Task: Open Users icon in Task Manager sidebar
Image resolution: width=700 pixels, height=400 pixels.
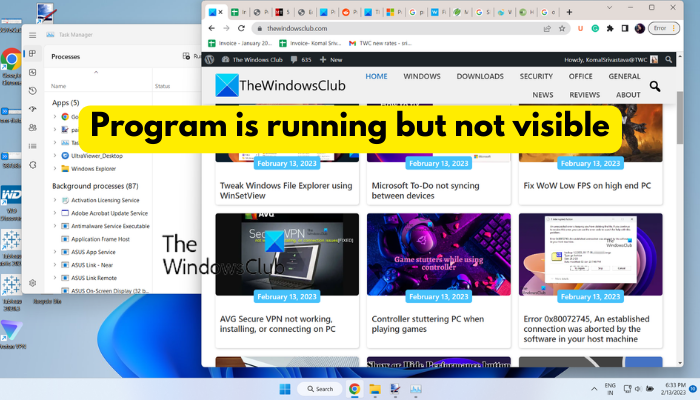Action: coord(33,128)
